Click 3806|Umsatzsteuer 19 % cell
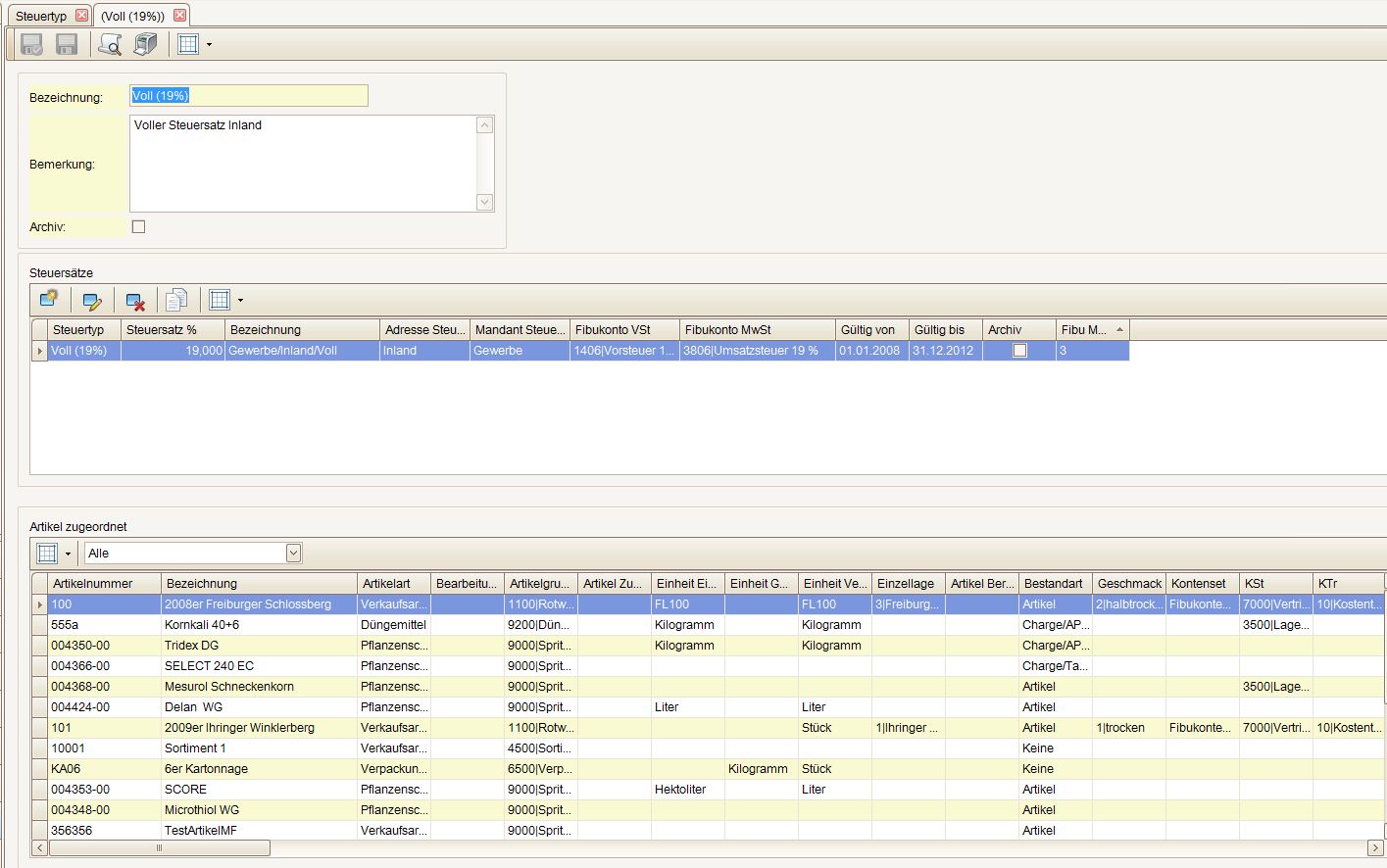1387x868 pixels. (x=757, y=351)
